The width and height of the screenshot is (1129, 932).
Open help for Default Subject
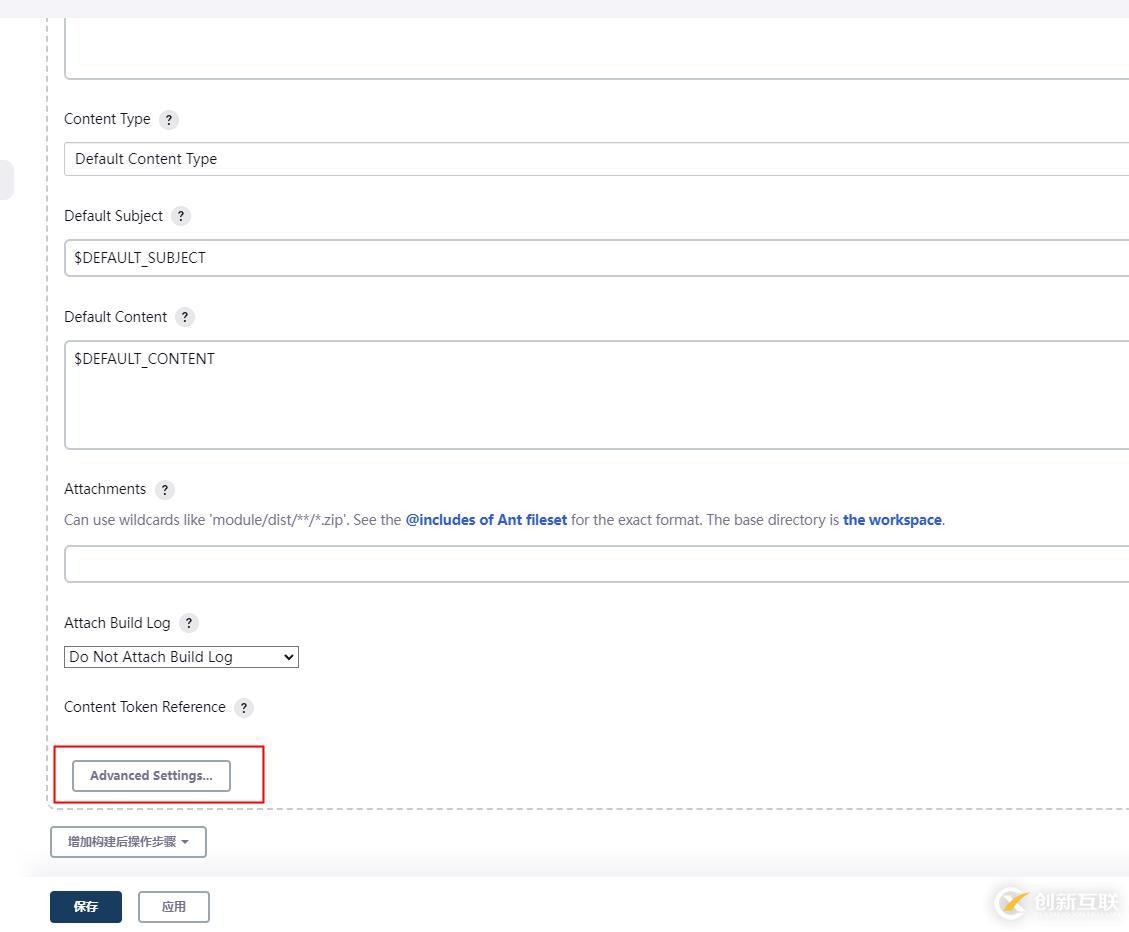[x=181, y=216]
